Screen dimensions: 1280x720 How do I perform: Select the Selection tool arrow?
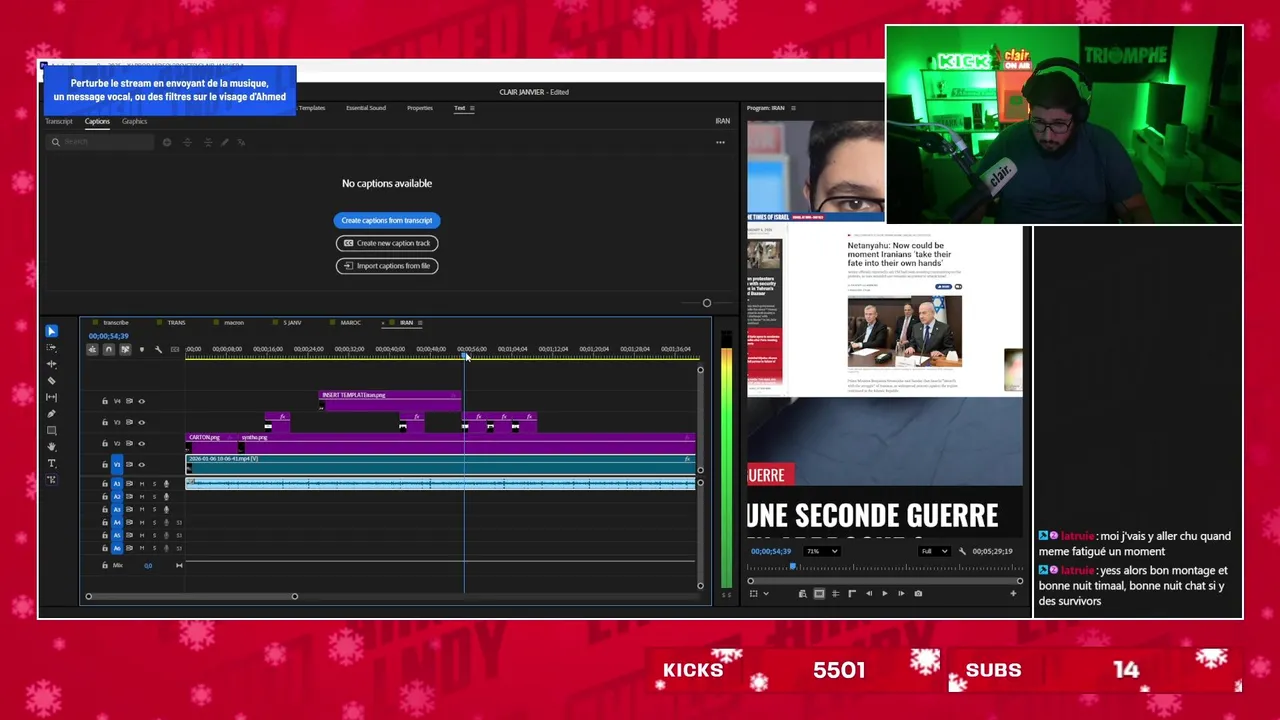pos(52,331)
